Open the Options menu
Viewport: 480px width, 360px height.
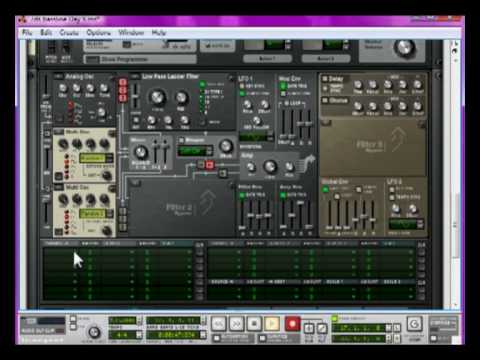[x=98, y=33]
